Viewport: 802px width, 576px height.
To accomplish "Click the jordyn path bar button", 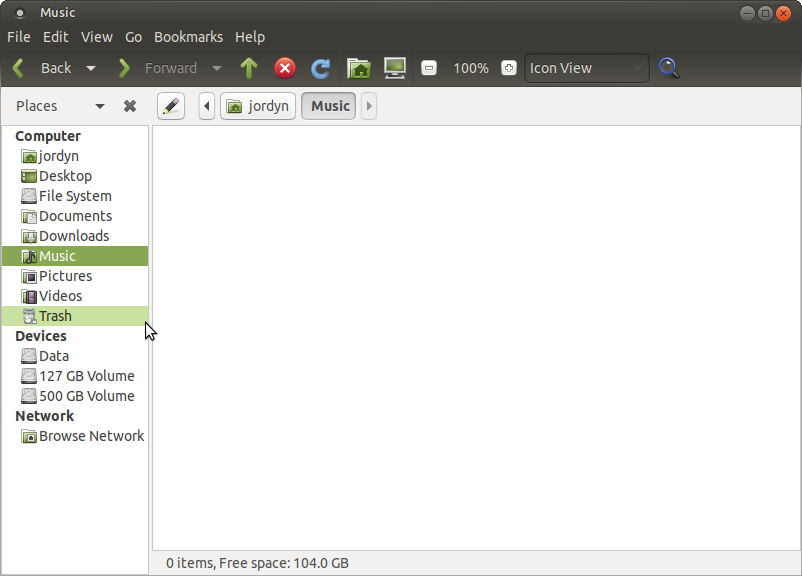I will [x=258, y=106].
